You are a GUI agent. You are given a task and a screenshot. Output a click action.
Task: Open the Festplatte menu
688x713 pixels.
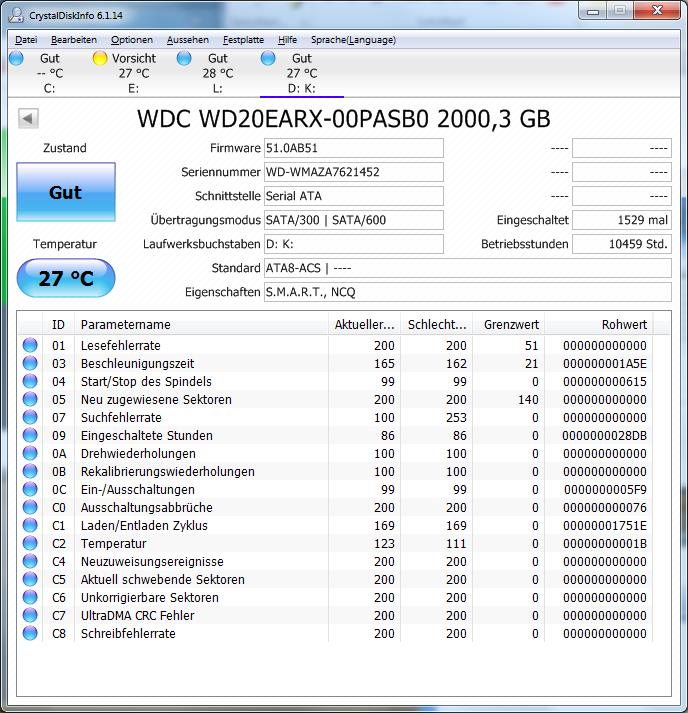click(243, 40)
